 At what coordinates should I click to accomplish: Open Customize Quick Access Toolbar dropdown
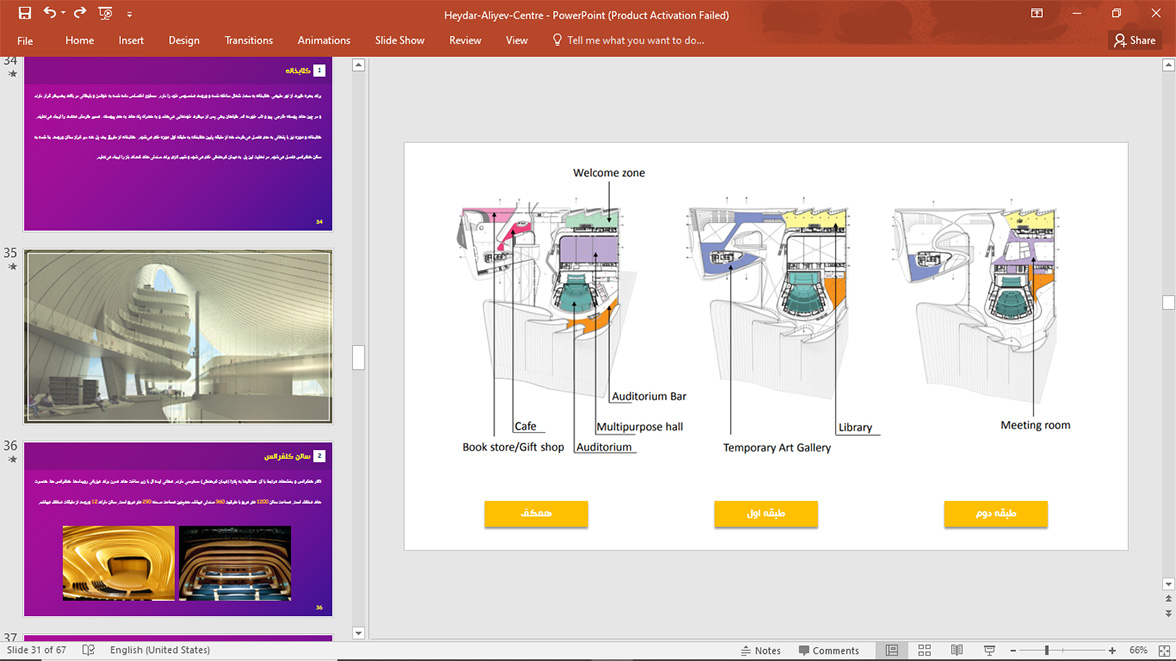point(129,14)
